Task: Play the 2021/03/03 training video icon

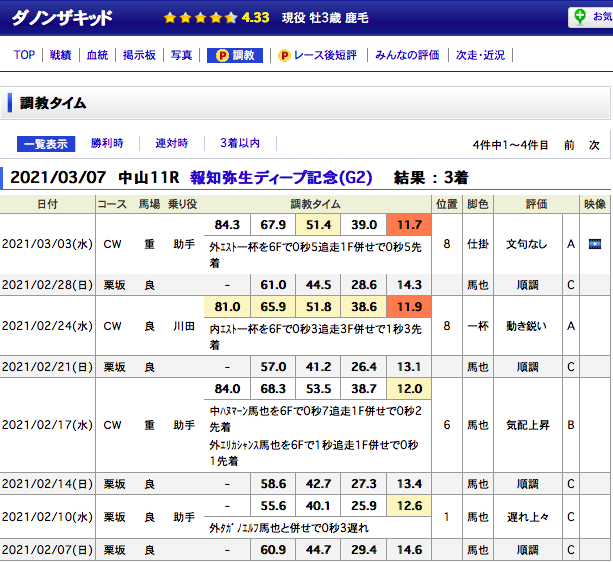Action: point(595,244)
